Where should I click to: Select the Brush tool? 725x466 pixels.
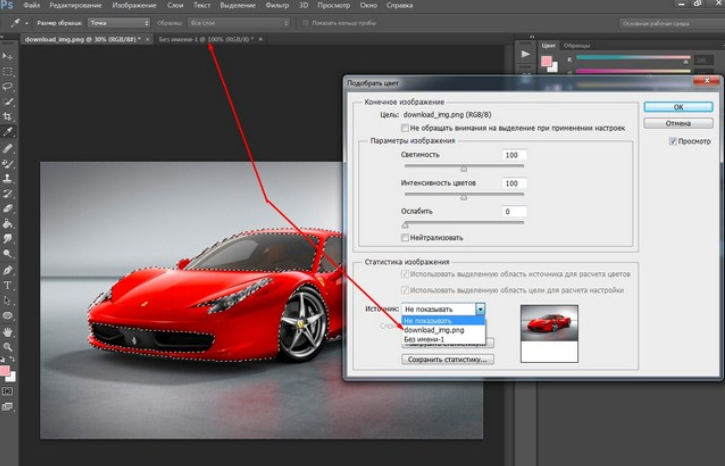click(8, 164)
